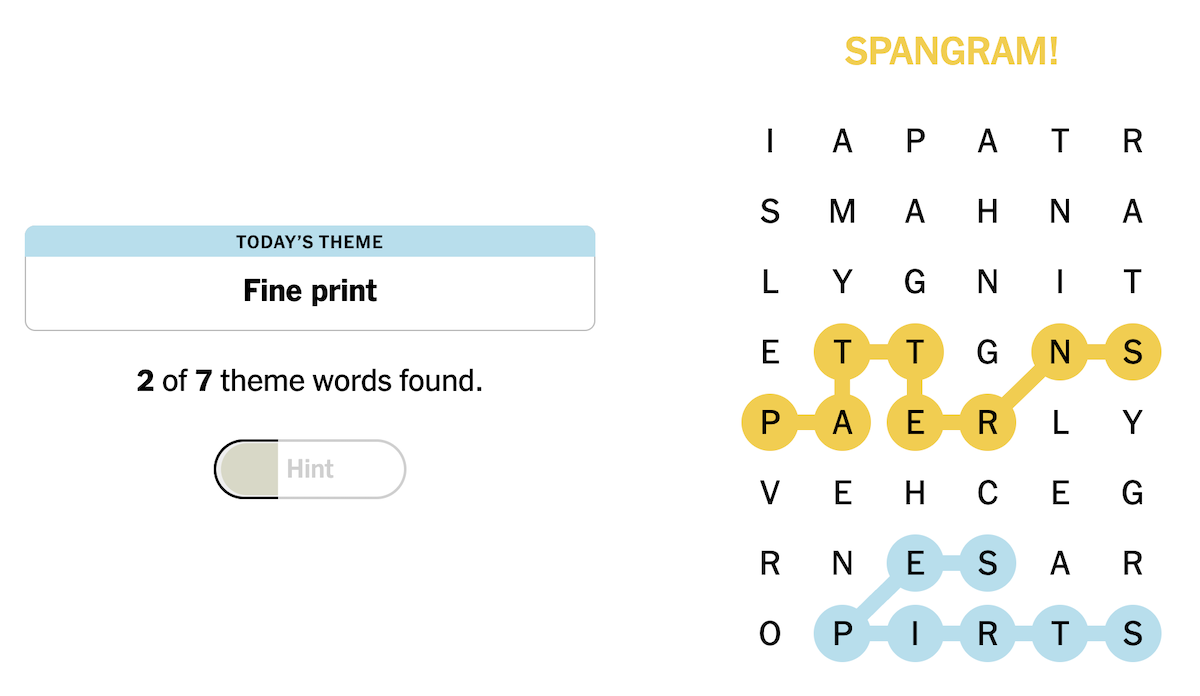
Task: Click the SPANGRAM! banner text
Action: (953, 51)
